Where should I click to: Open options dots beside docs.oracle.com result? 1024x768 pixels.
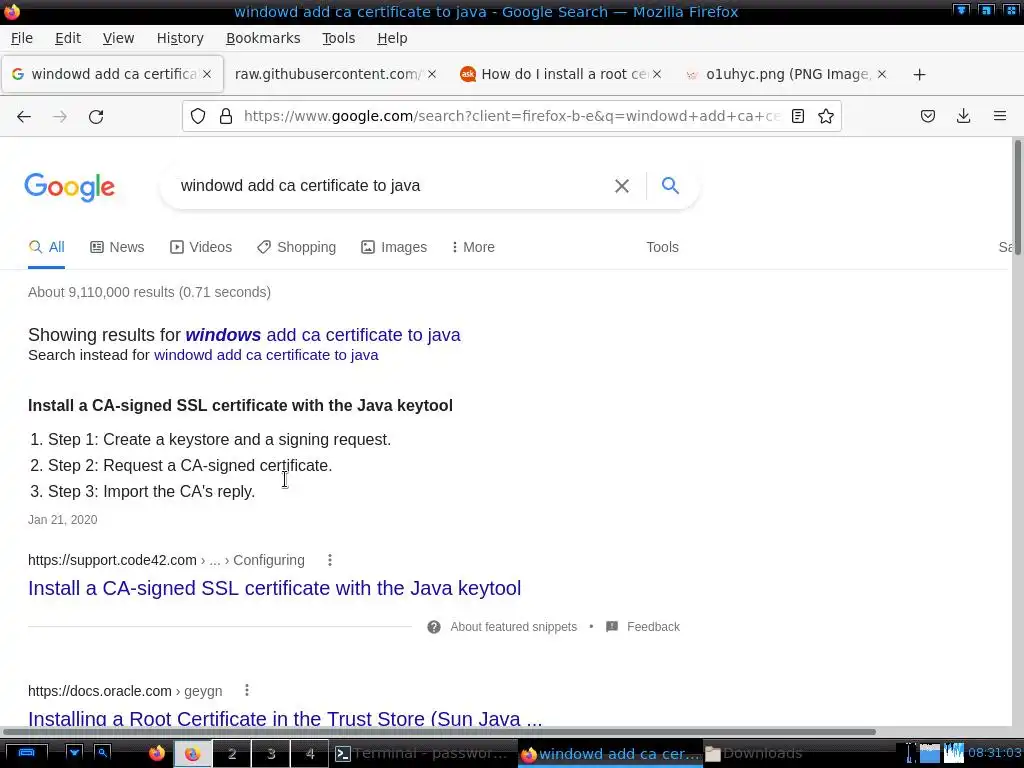pos(247,690)
